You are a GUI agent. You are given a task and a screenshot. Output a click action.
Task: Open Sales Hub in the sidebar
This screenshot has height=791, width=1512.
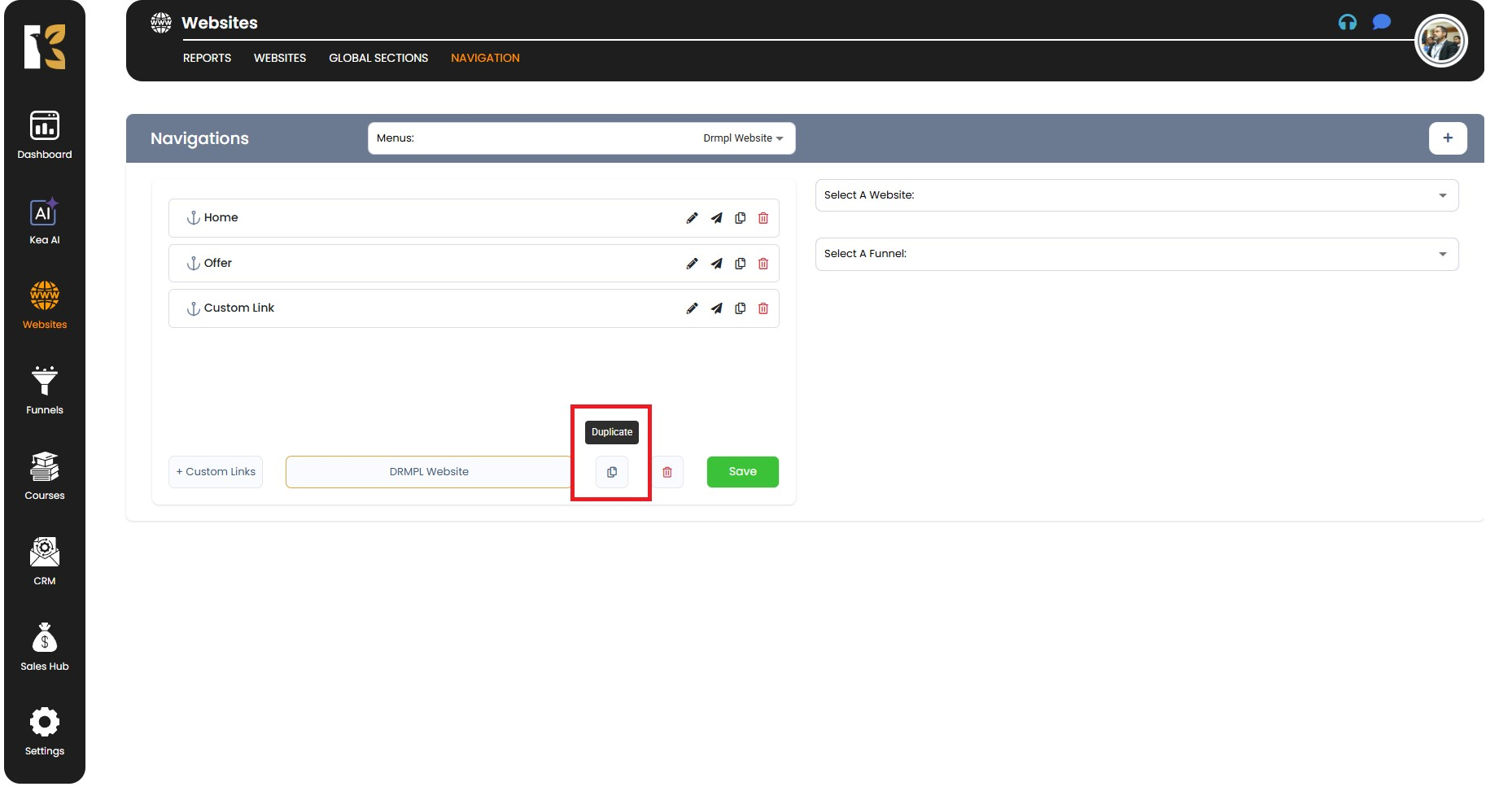(x=45, y=647)
